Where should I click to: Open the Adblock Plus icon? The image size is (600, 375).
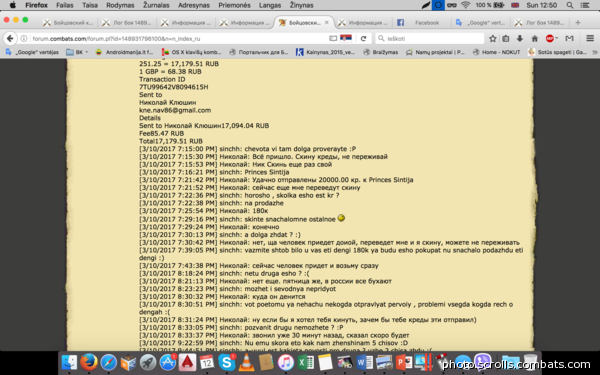[549, 38]
